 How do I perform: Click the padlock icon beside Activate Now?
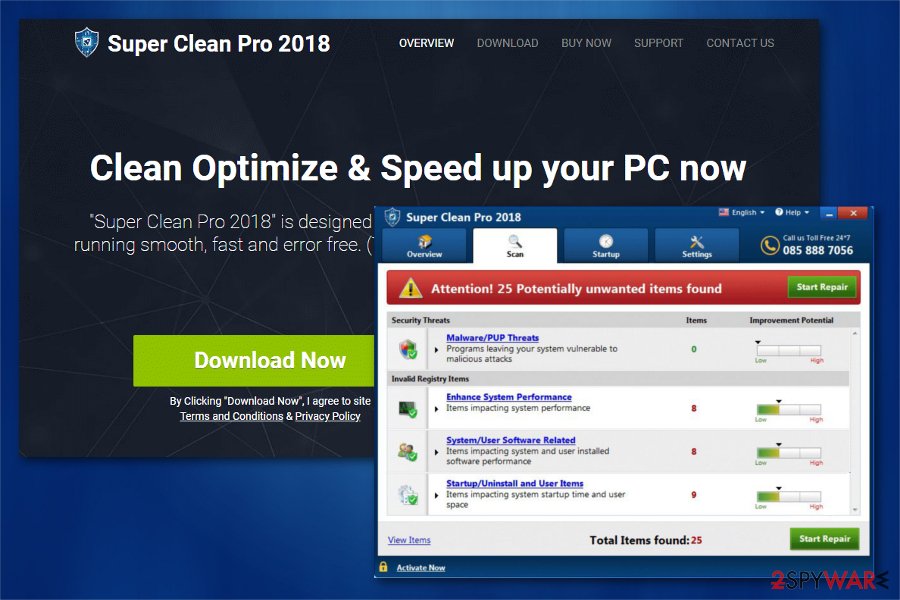383,567
